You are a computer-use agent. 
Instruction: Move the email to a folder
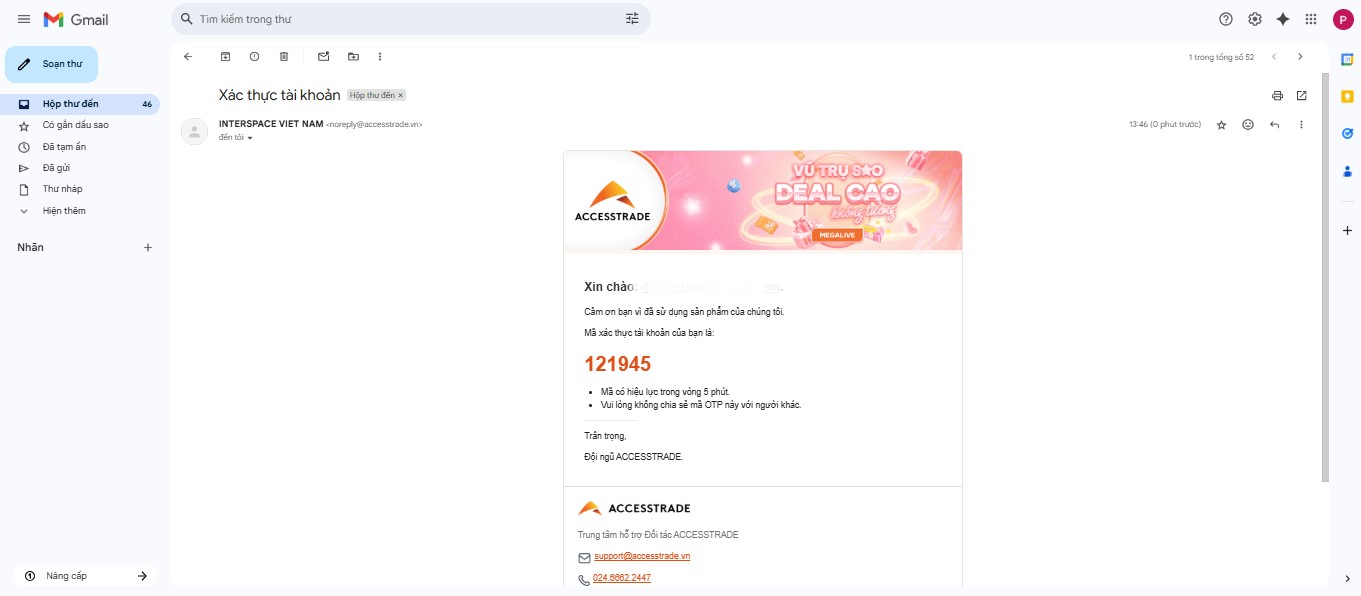[x=353, y=56]
